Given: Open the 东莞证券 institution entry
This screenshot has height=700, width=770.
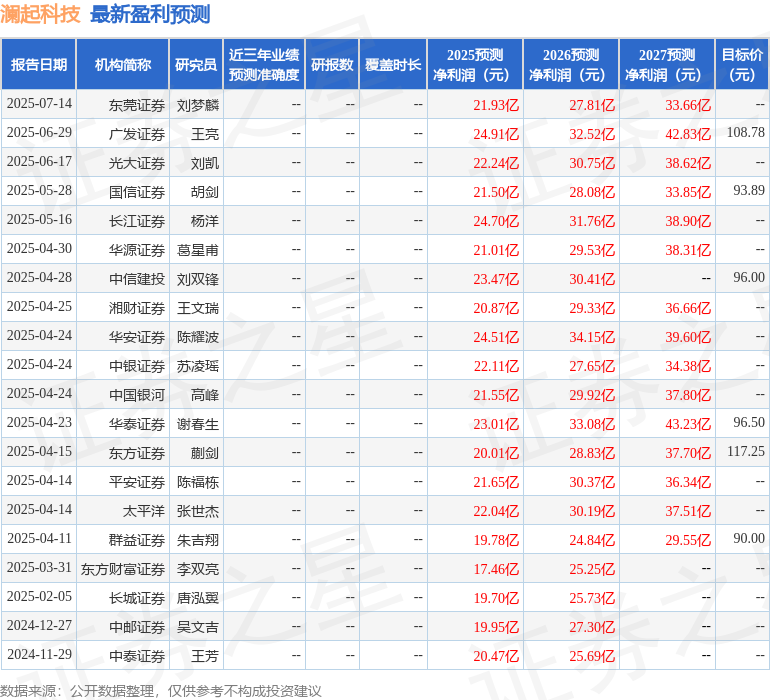Looking at the screenshot, I should click(x=137, y=105).
